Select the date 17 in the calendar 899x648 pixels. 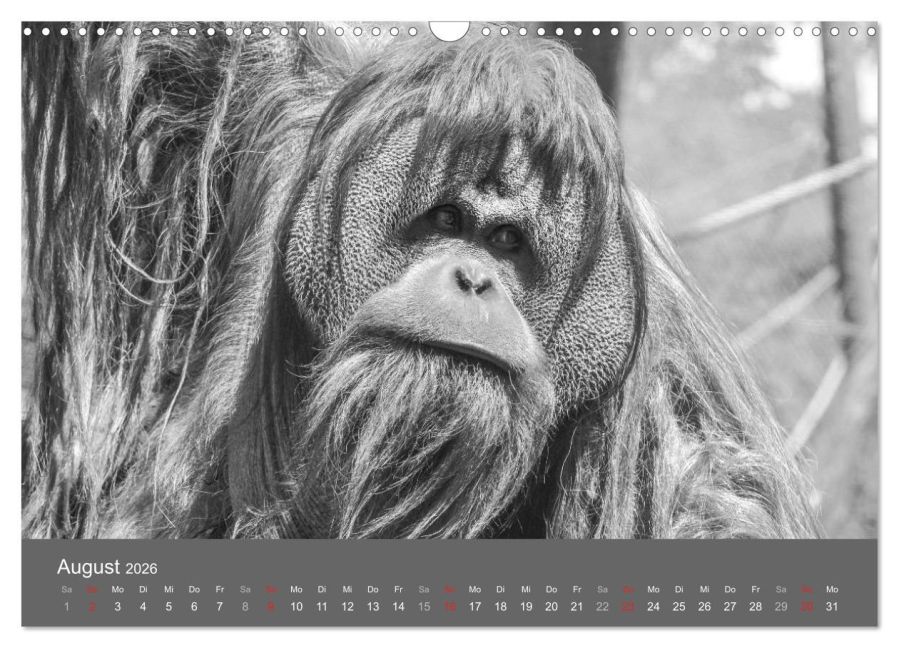[x=475, y=607]
